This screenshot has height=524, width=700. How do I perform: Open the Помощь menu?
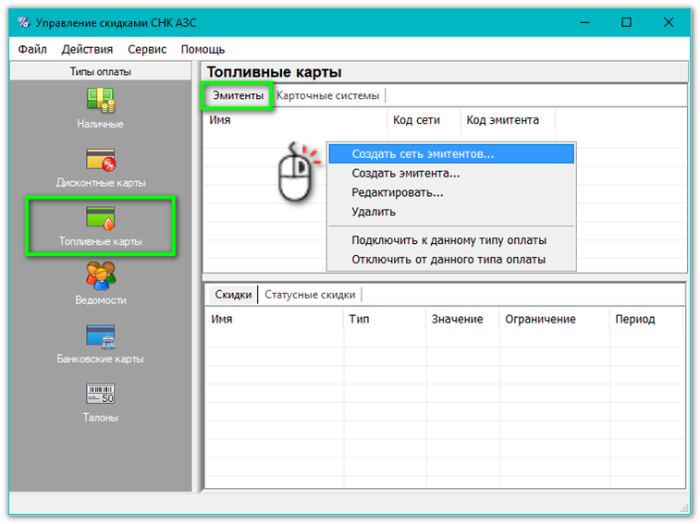[x=203, y=49]
